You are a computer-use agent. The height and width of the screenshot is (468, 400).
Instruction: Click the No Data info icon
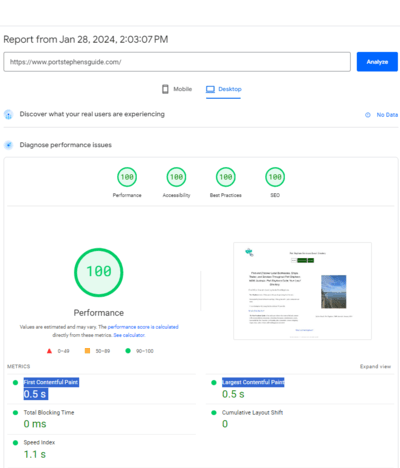[x=368, y=115]
